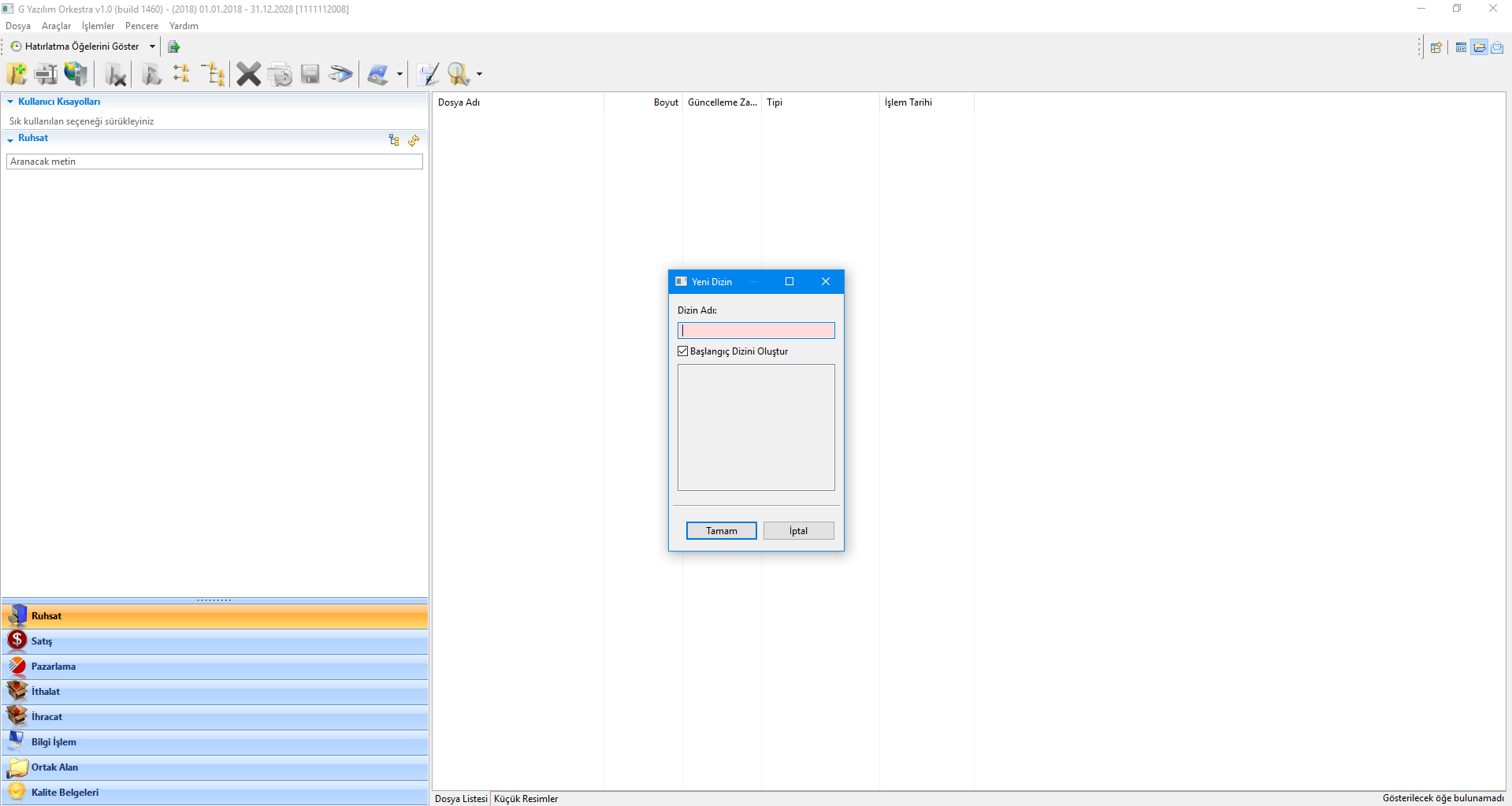Click the black X delete icon
This screenshot has width=1512, height=806.
(248, 74)
